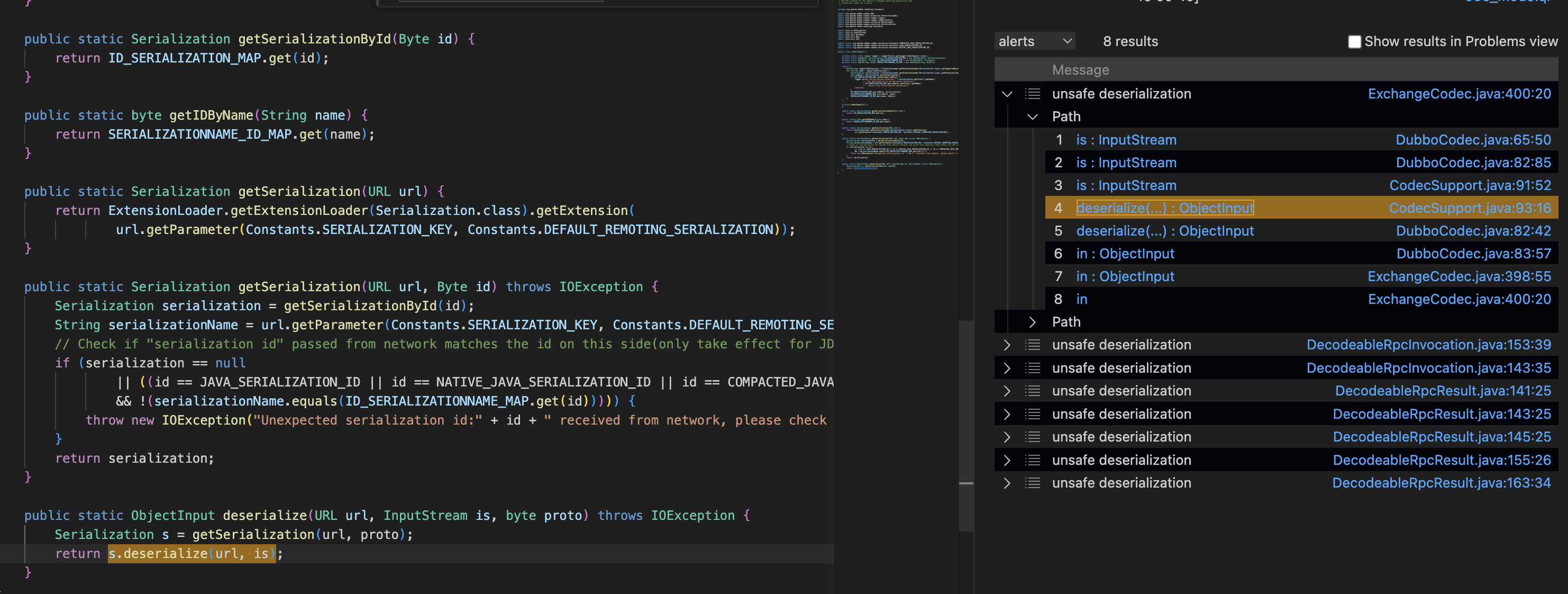
Task: Expand result for DecodeableRpcResult.java:141:25
Action: point(1007,391)
